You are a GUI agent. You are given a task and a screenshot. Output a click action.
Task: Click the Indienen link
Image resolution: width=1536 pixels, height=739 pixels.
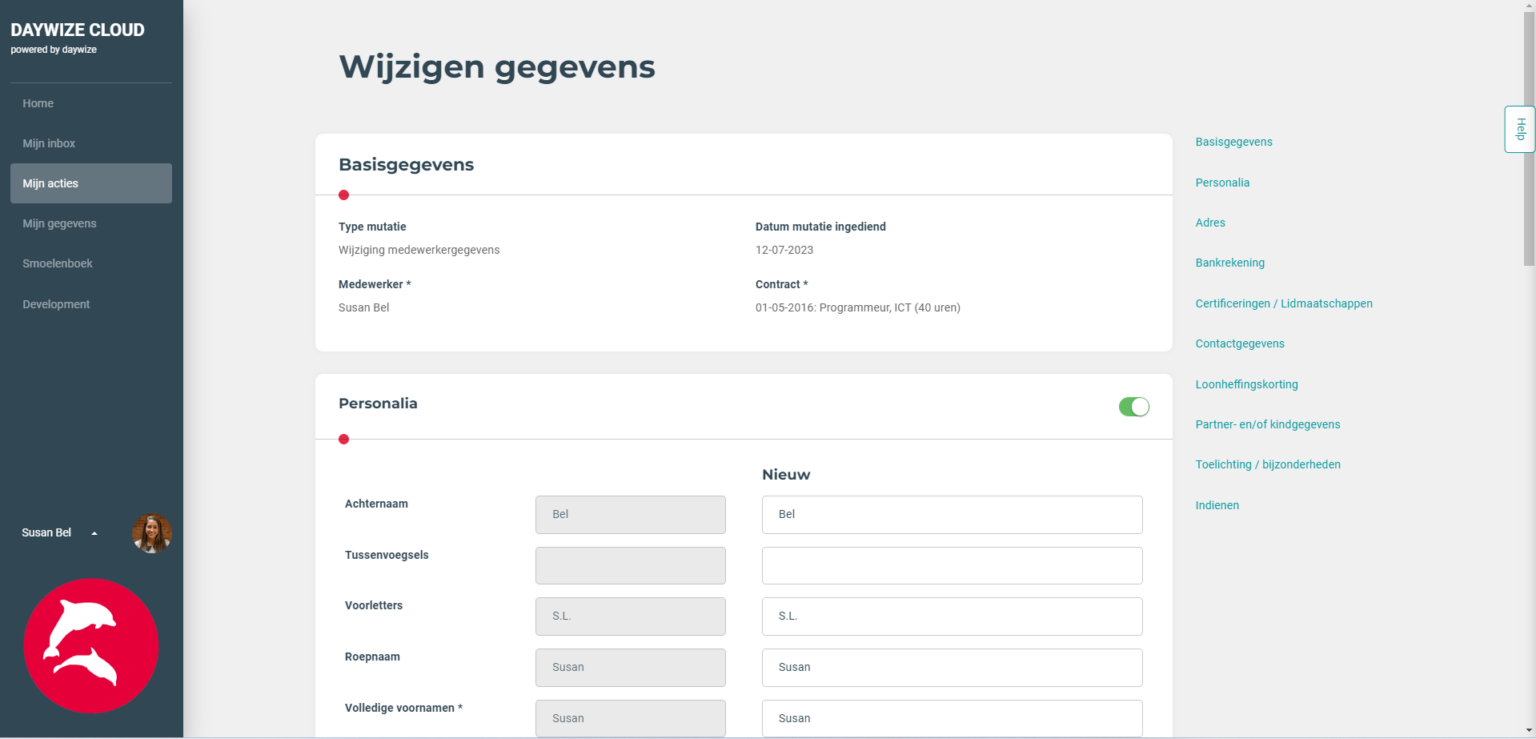click(x=1217, y=505)
